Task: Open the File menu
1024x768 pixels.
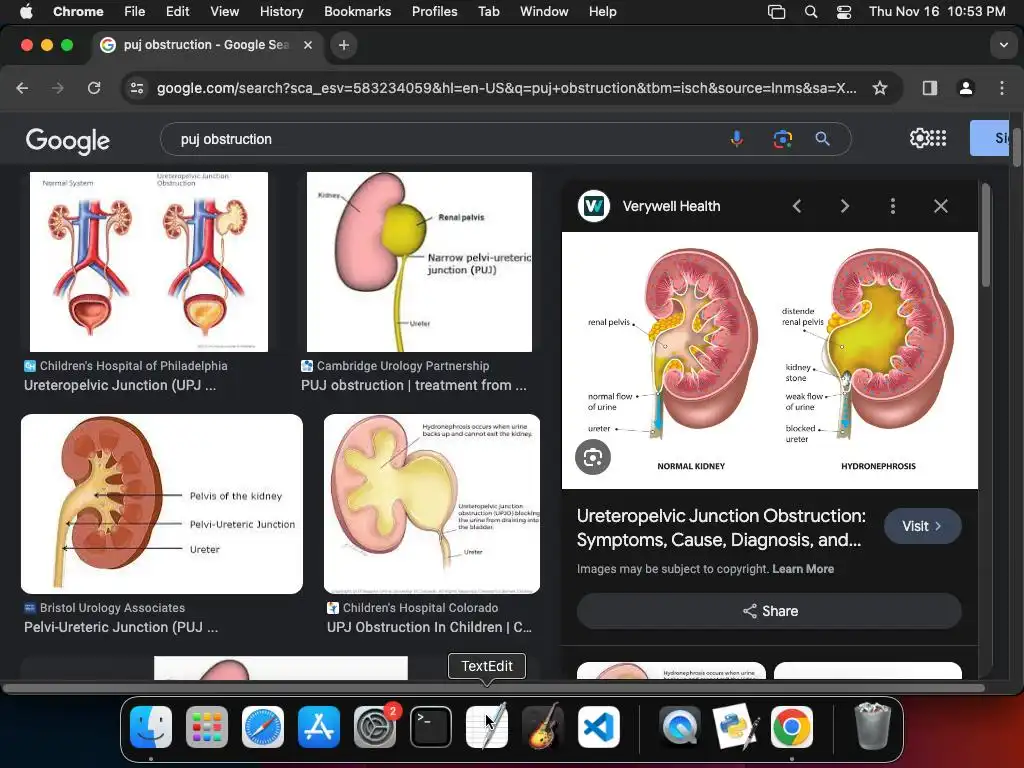Action: coord(135,12)
